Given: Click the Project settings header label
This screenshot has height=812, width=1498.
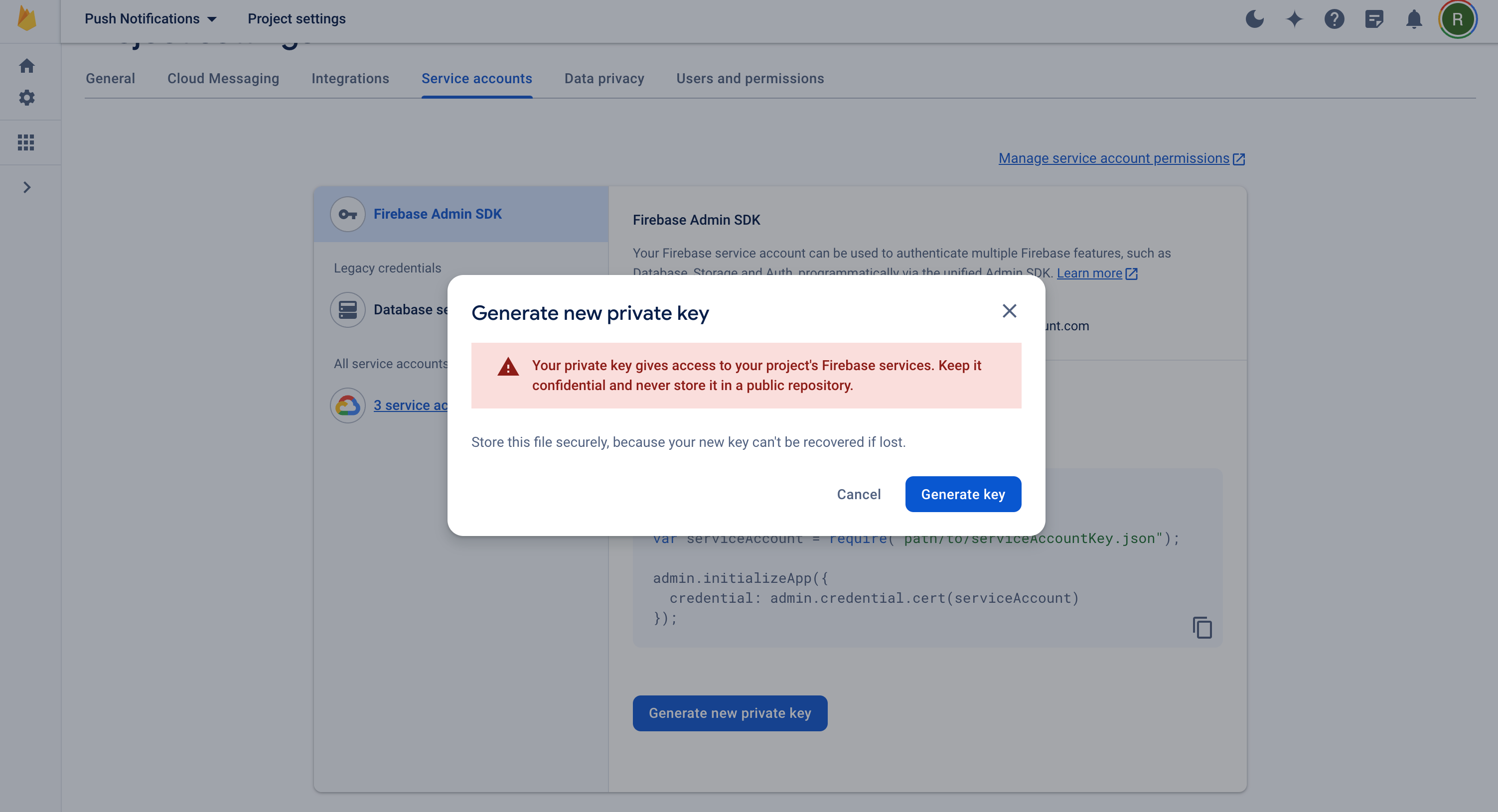Looking at the screenshot, I should point(297,18).
